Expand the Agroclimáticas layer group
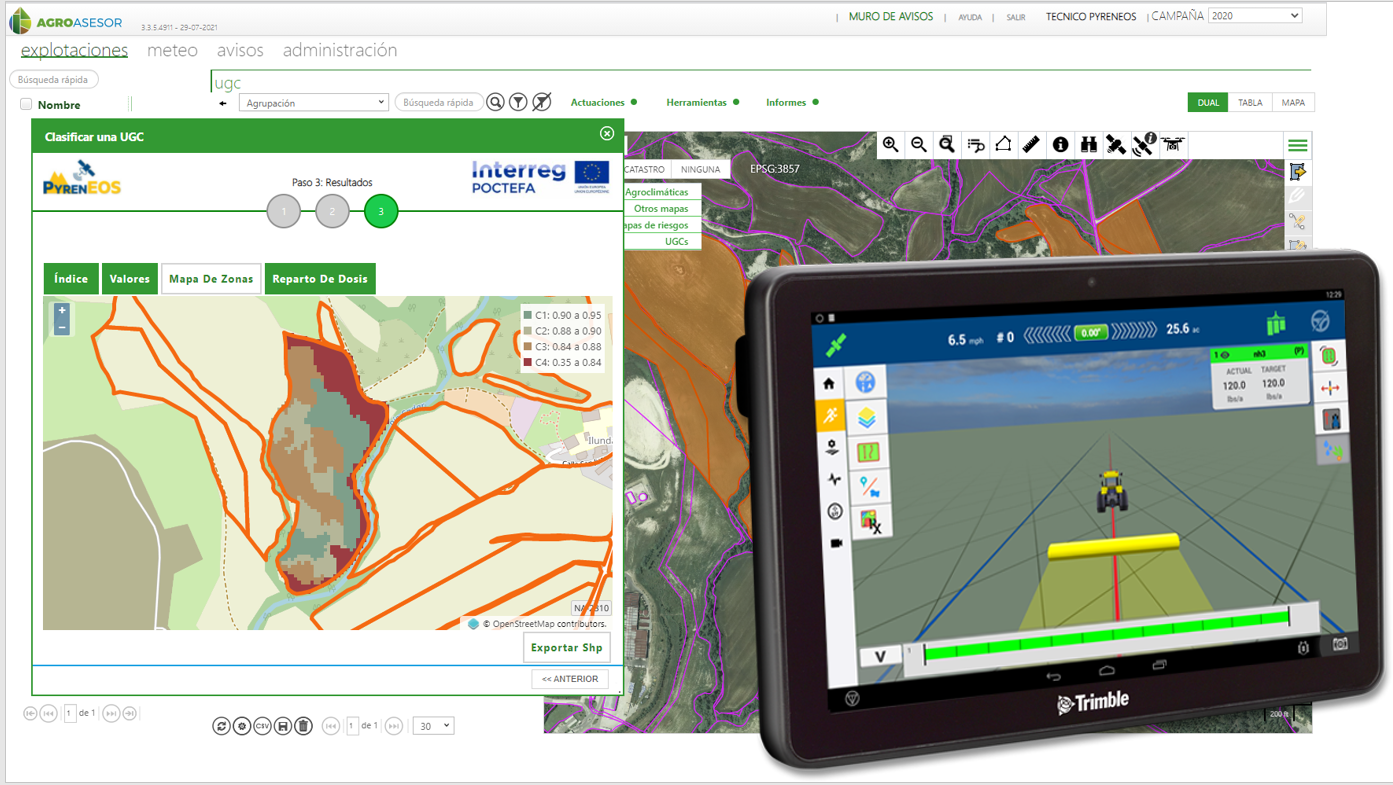 (661, 192)
